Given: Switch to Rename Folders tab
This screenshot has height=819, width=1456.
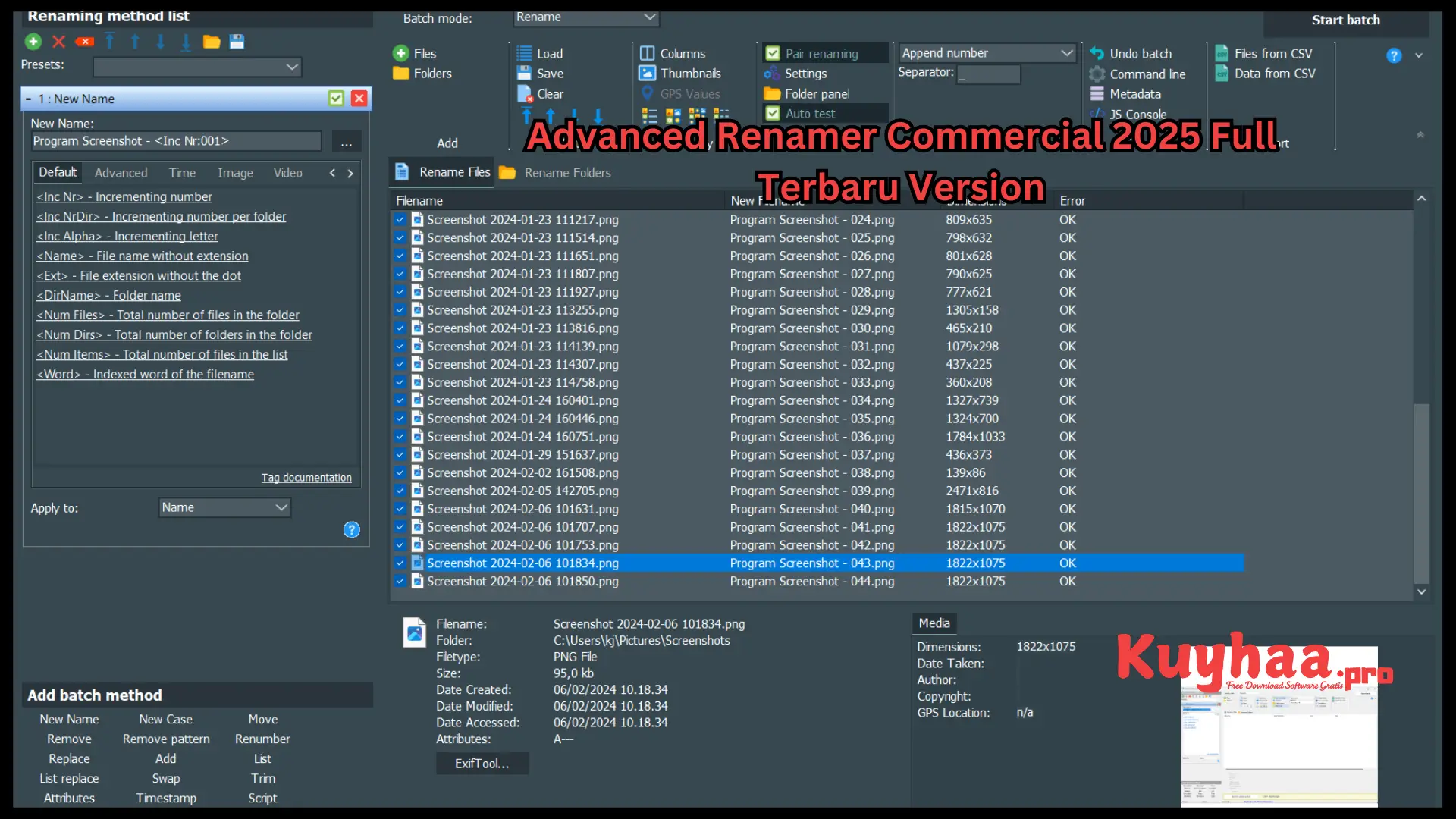Looking at the screenshot, I should click(x=566, y=172).
